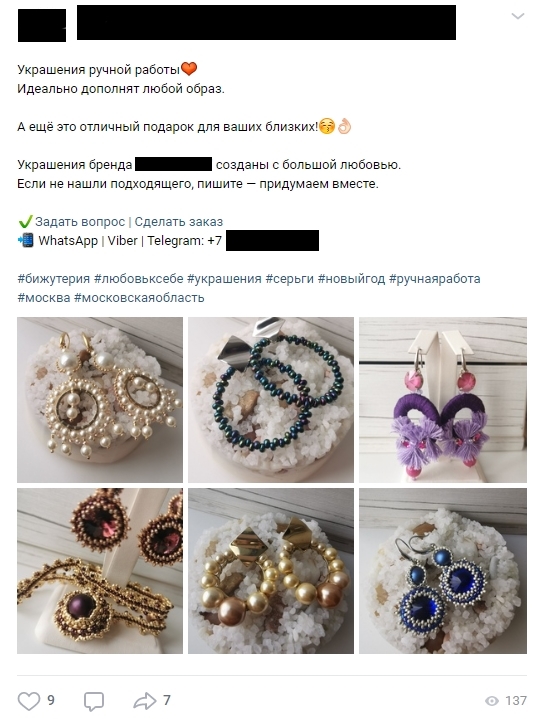Viewport: 543px width, 719px height.
Task: Open comments via speech bubble icon
Action: [x=94, y=701]
